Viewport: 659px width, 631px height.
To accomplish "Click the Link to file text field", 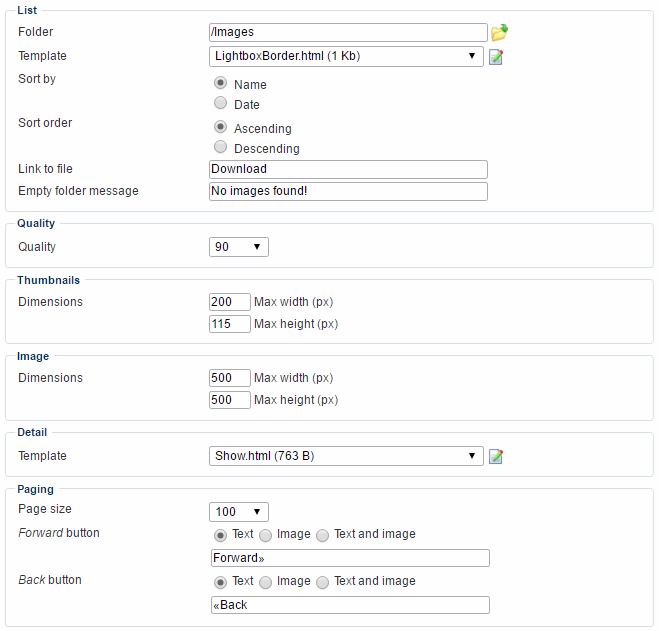I will point(348,169).
